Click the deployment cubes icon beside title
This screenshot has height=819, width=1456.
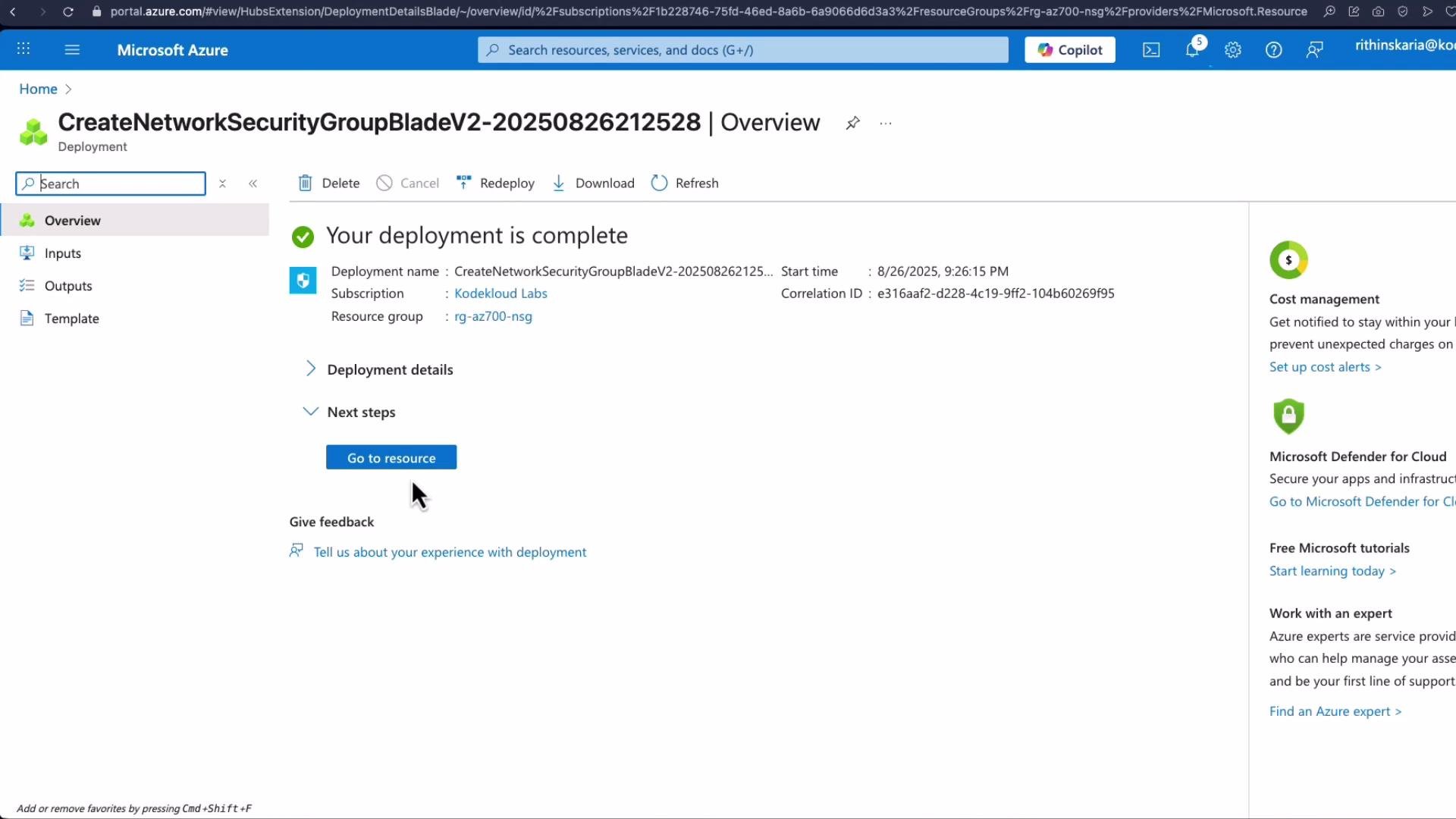(33, 132)
